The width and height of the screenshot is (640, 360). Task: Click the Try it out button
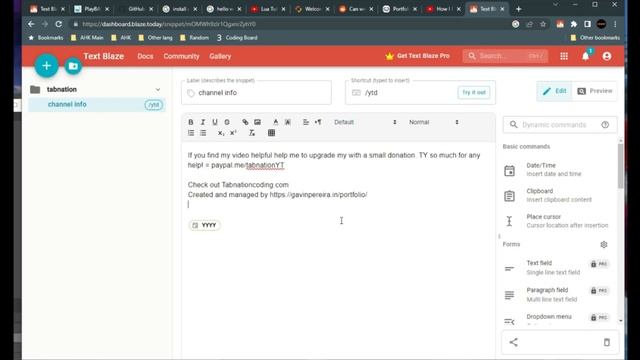(x=474, y=93)
